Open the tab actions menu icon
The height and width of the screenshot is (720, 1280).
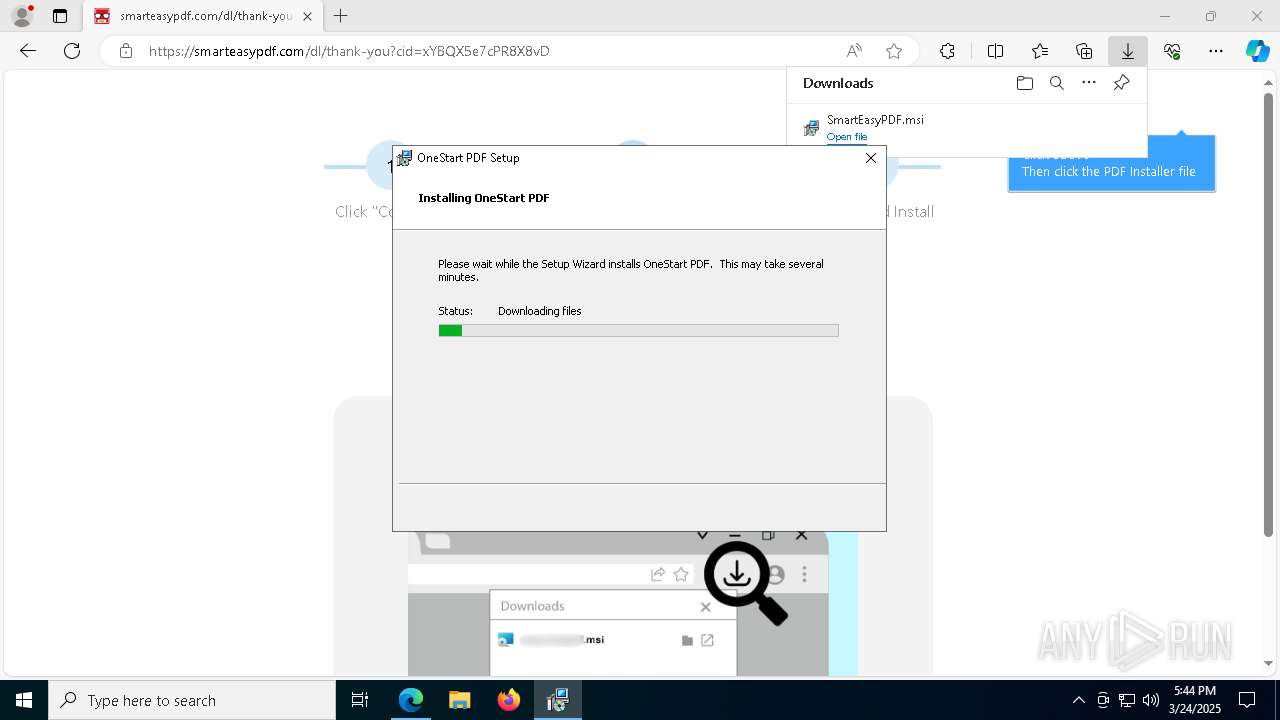(x=60, y=16)
